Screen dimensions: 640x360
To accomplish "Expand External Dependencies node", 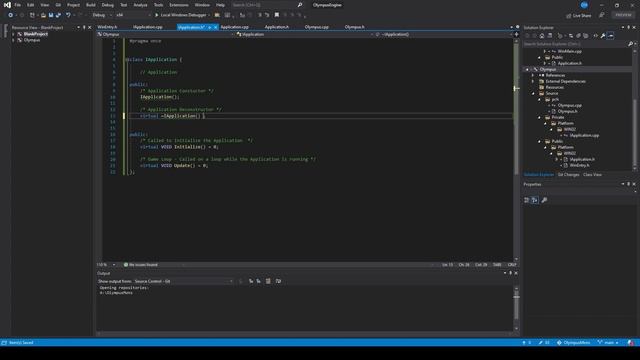I will (533, 81).
